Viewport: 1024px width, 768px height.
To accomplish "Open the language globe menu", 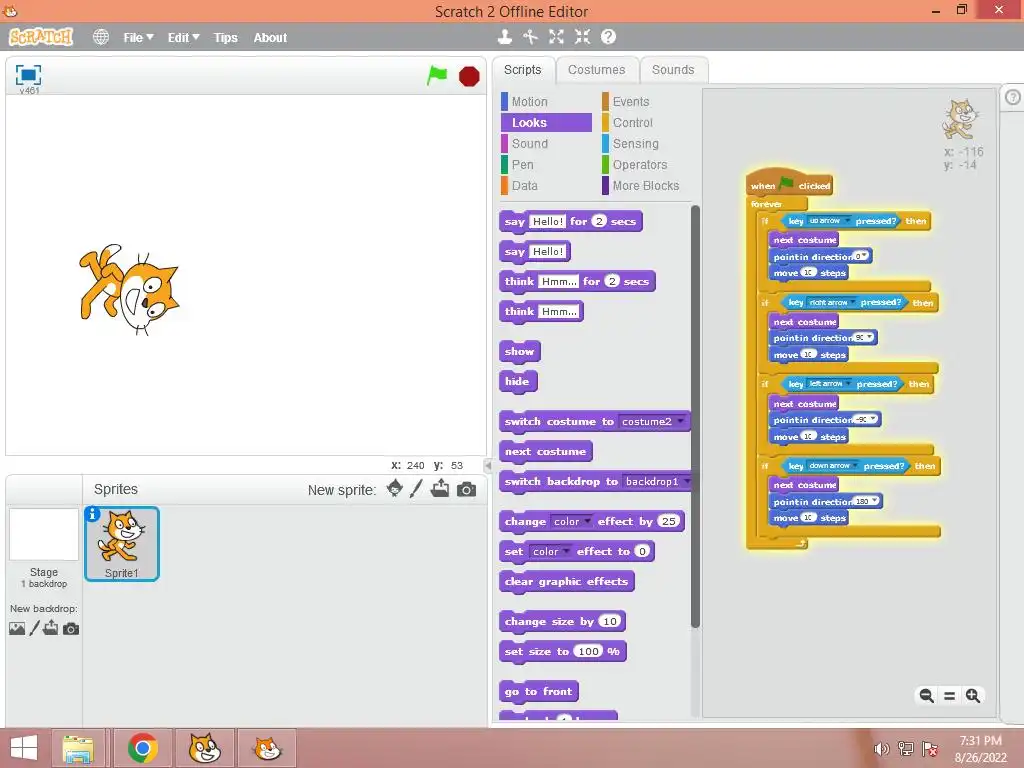I will click(x=101, y=37).
